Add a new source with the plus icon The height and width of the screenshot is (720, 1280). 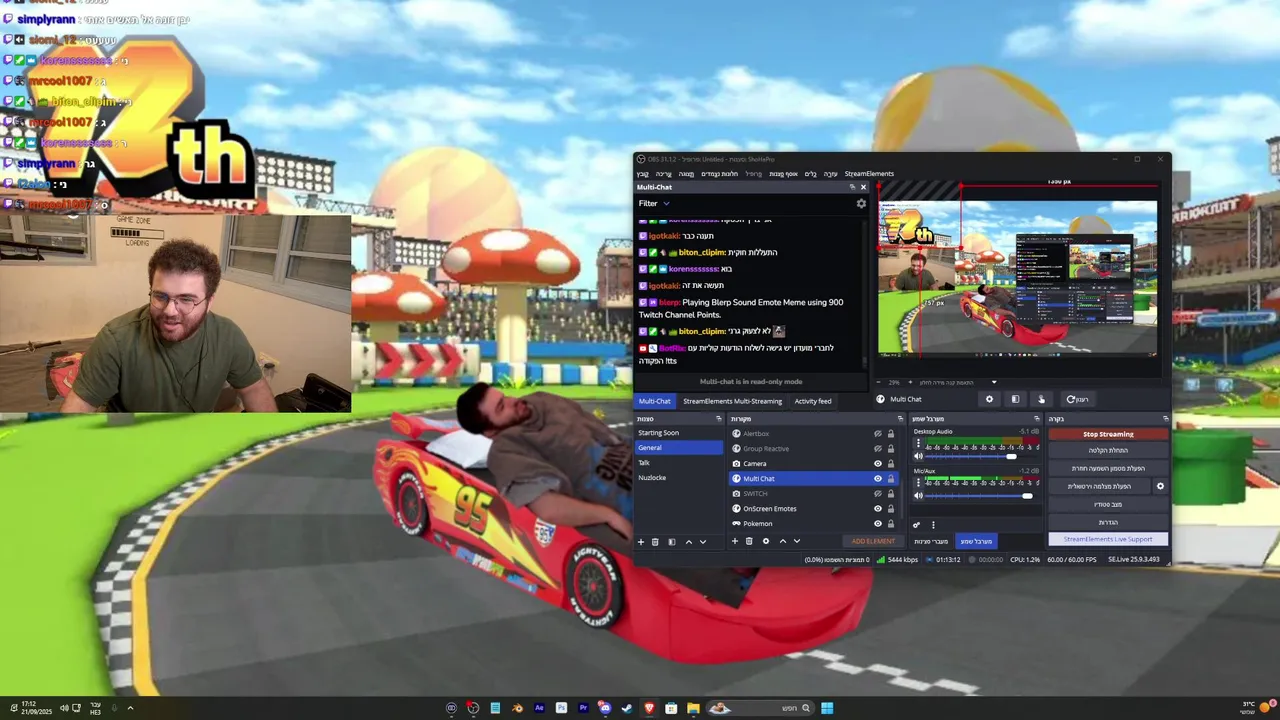(x=735, y=541)
